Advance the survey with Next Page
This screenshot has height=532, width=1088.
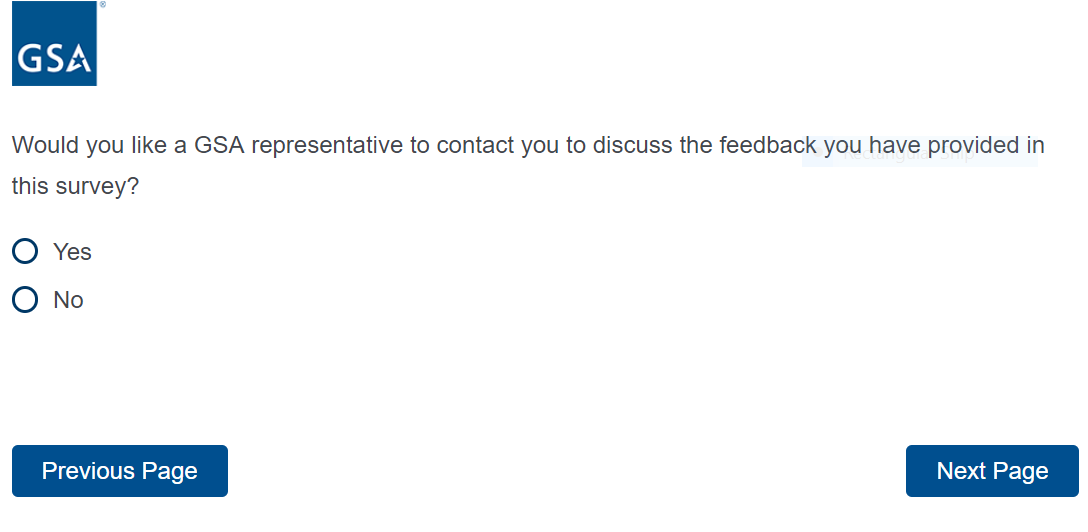(991, 471)
